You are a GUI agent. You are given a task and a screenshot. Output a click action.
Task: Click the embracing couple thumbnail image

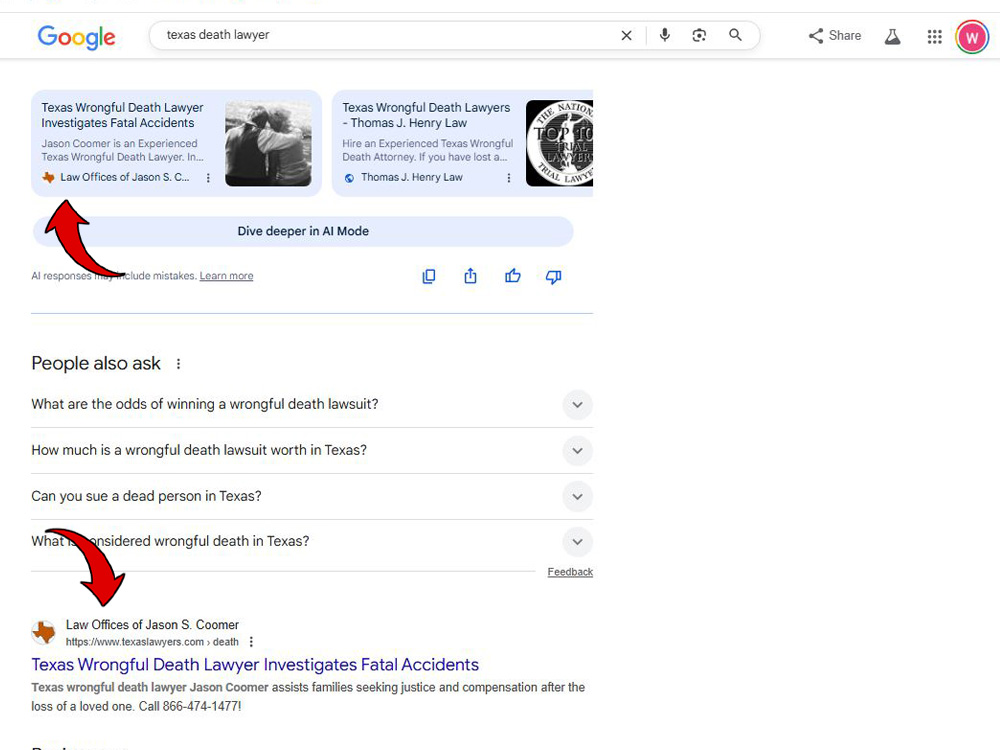point(268,143)
